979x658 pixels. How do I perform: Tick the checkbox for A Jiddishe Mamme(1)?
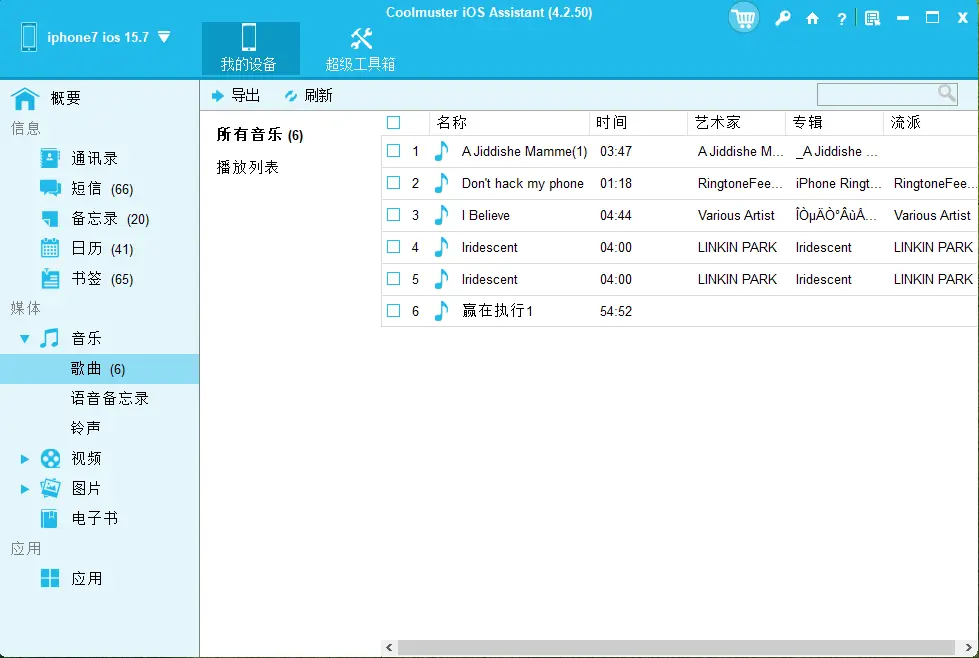pos(394,151)
